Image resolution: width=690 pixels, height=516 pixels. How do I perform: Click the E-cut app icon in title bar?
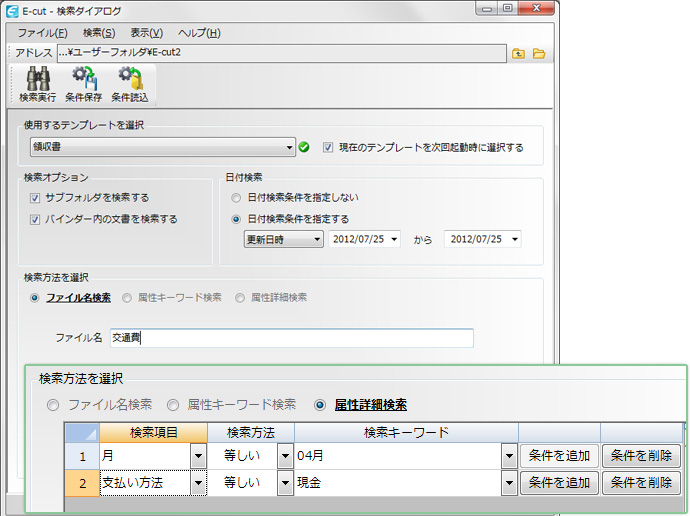12,11
